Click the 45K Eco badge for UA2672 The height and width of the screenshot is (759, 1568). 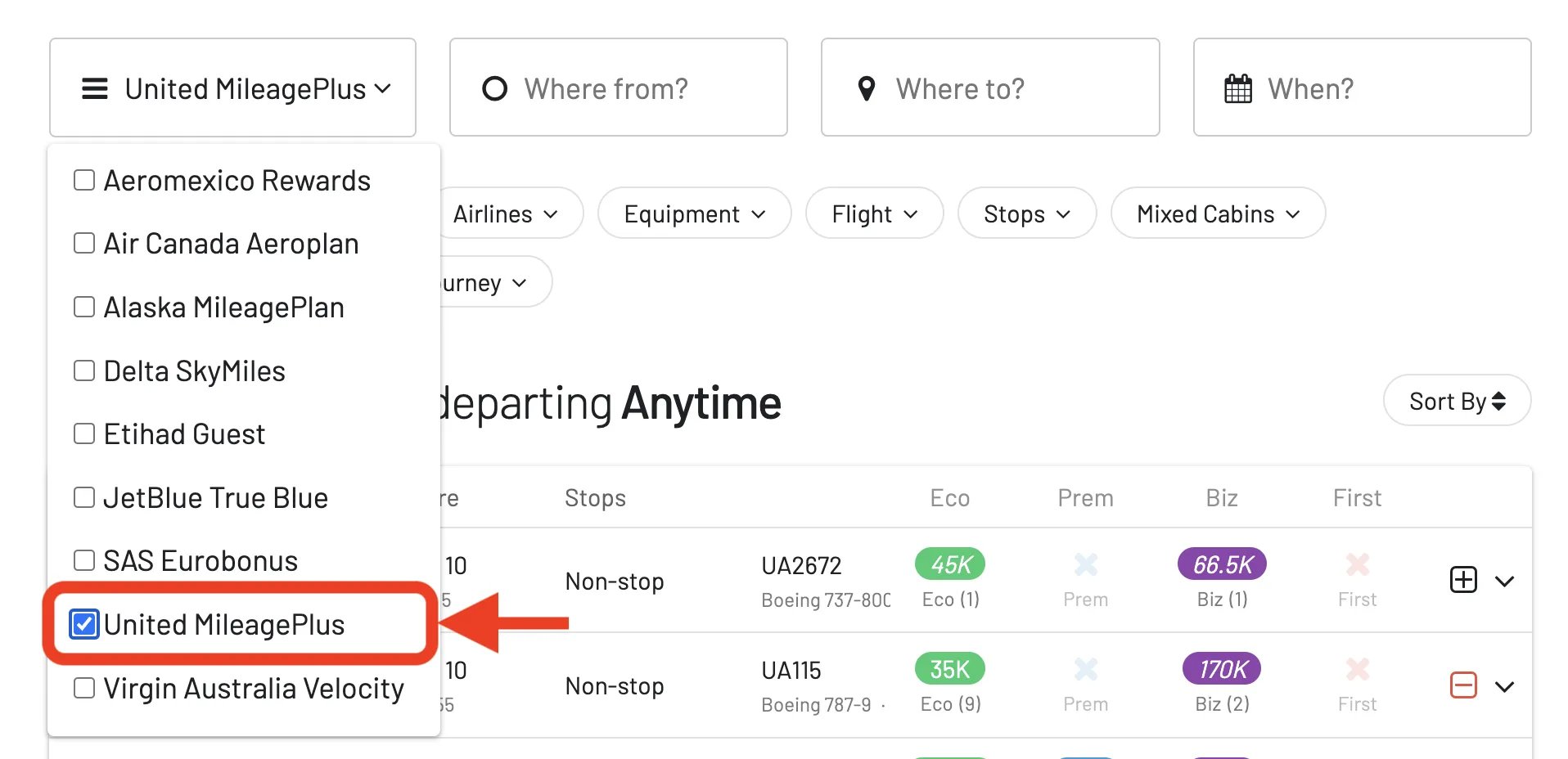(950, 564)
